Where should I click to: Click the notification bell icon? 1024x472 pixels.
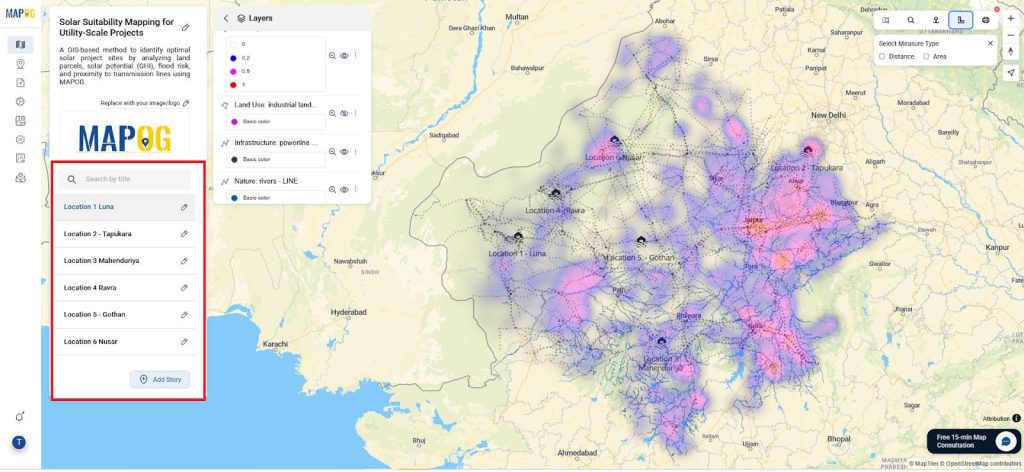pyautogui.click(x=20, y=417)
